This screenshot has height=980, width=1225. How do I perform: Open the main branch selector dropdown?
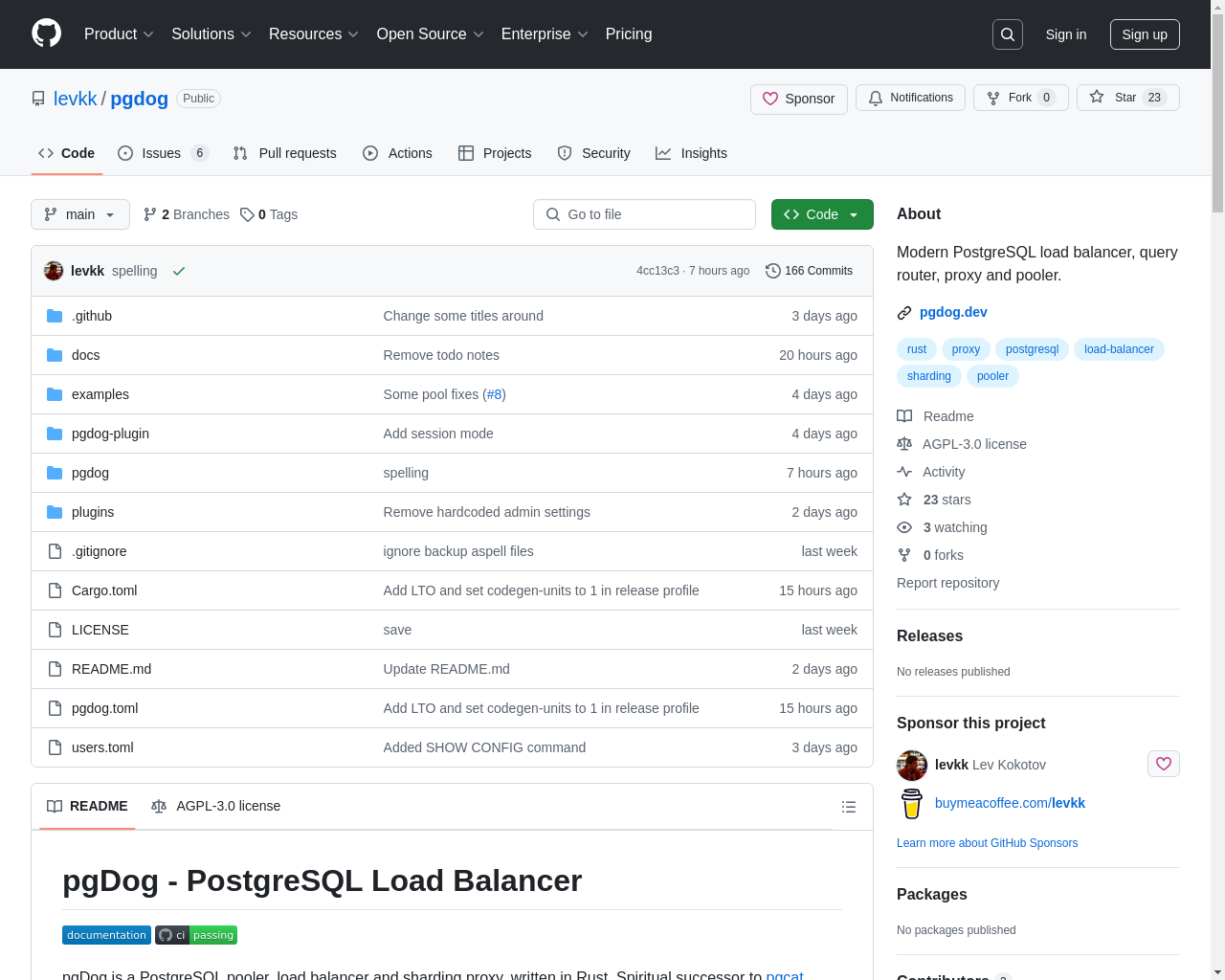(x=80, y=214)
